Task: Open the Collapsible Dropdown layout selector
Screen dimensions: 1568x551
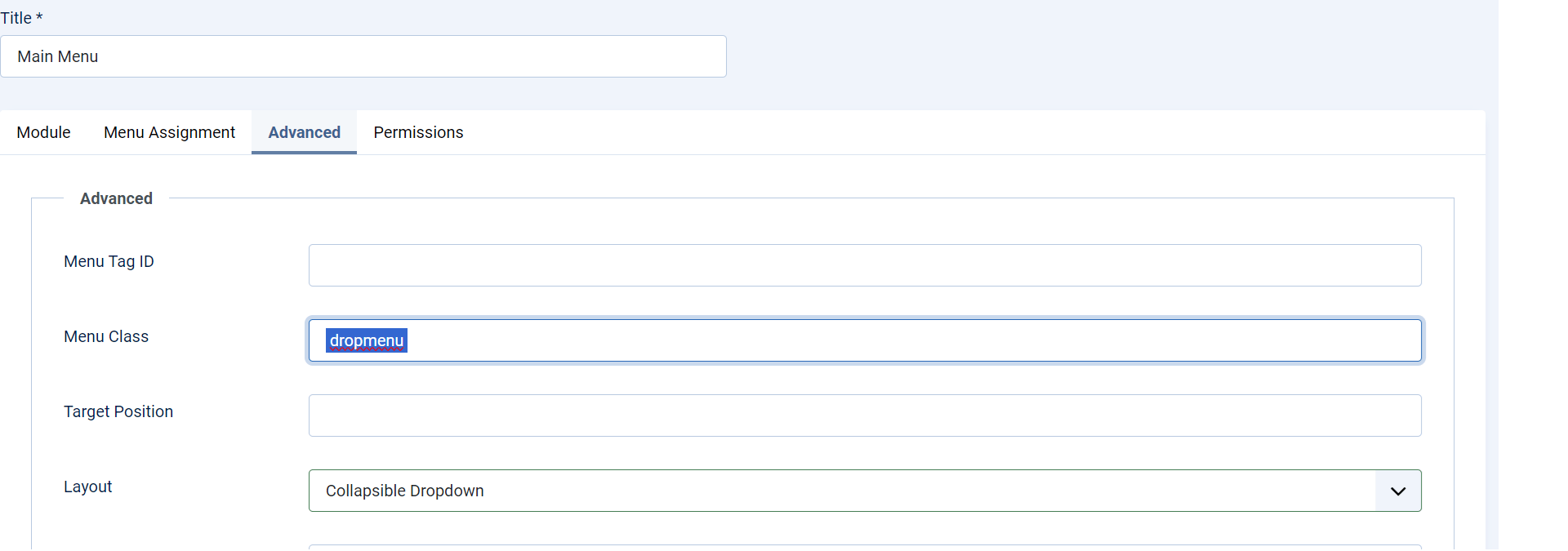Action: [817, 491]
